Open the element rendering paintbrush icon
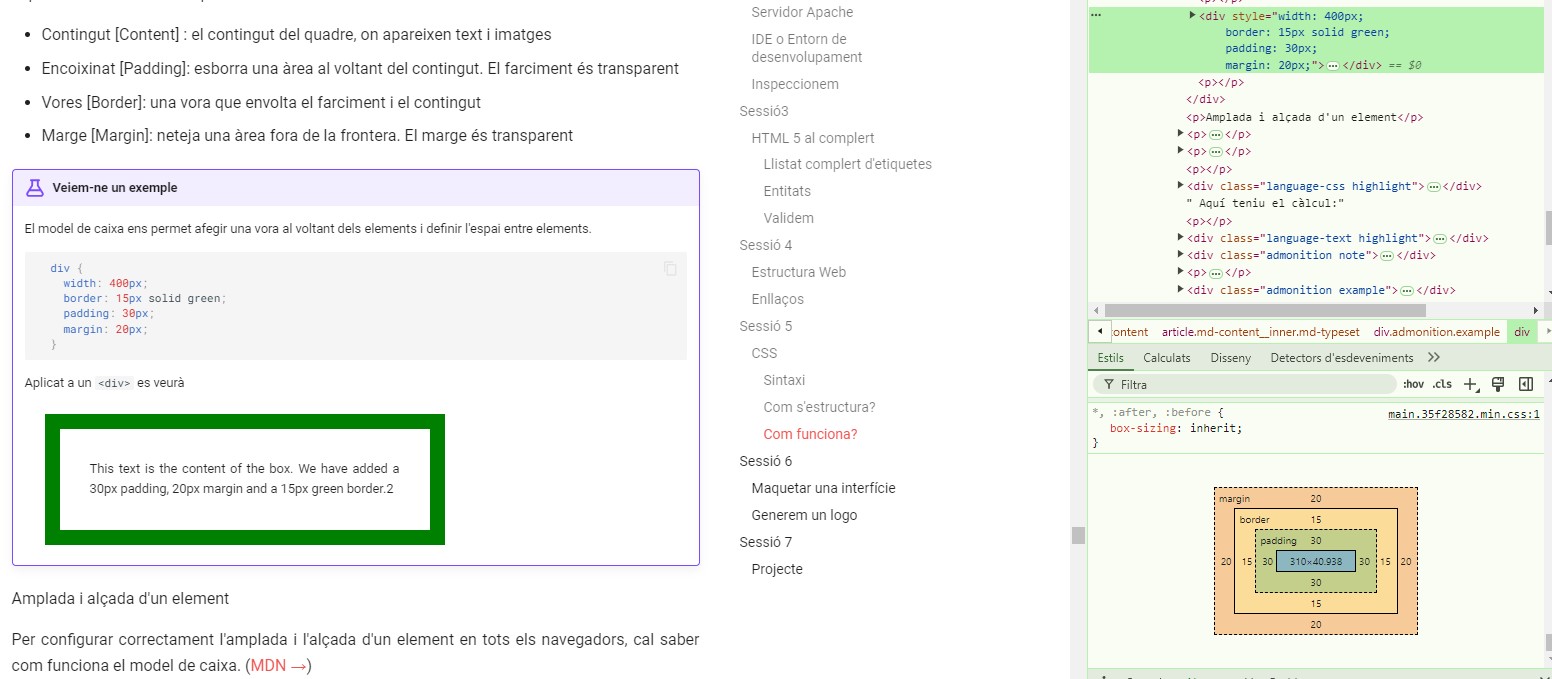1552x679 pixels. pyautogui.click(x=1498, y=384)
